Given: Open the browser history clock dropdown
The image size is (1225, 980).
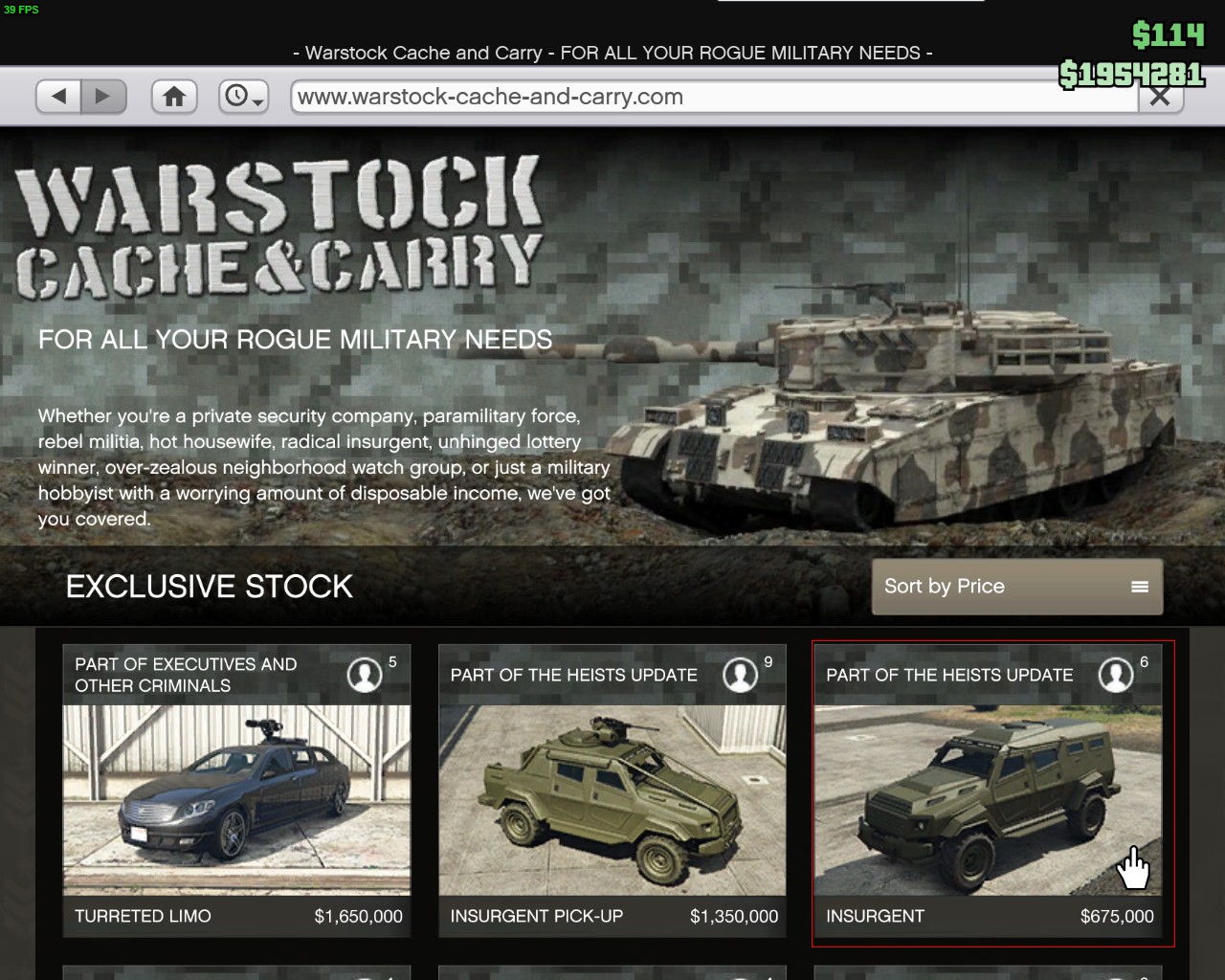Looking at the screenshot, I should pos(244,96).
